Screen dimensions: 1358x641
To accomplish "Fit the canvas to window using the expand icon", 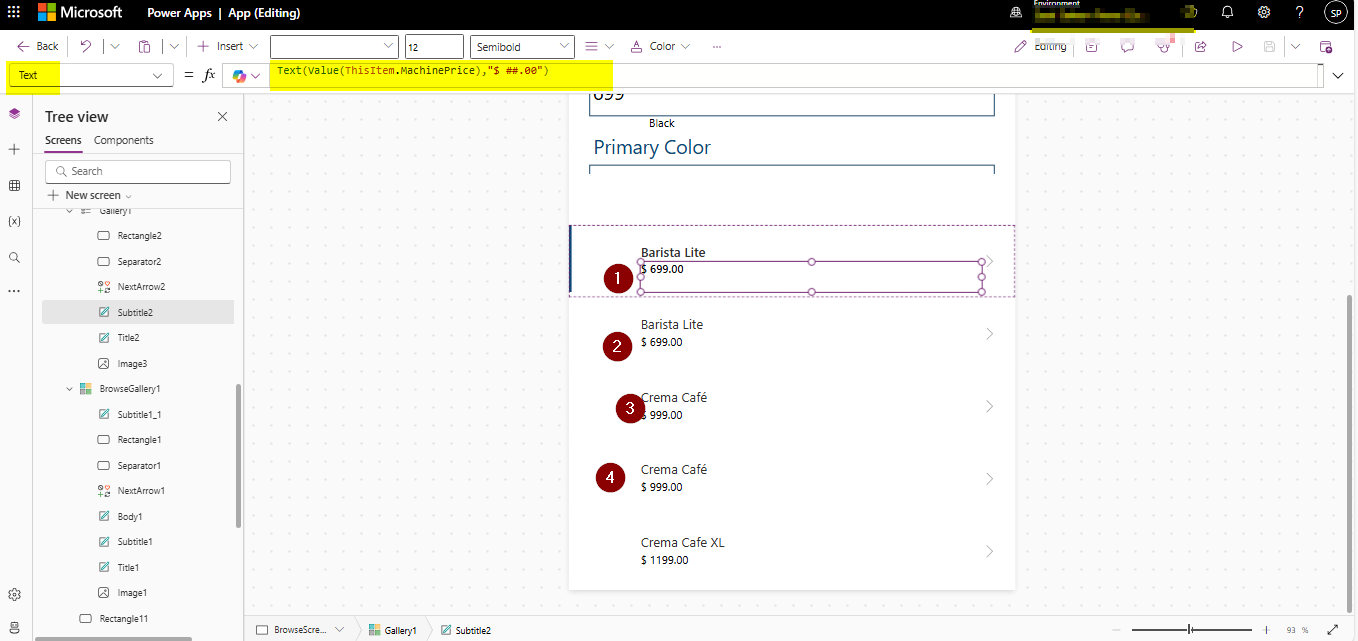I will click(x=1332, y=630).
